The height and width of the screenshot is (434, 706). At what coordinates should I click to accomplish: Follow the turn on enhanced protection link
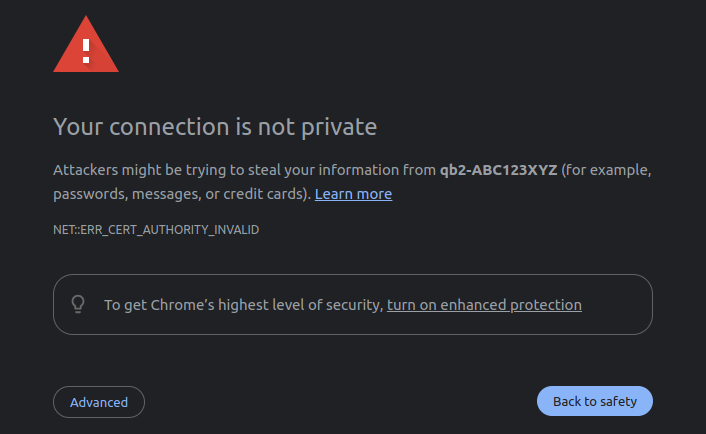[x=484, y=305]
